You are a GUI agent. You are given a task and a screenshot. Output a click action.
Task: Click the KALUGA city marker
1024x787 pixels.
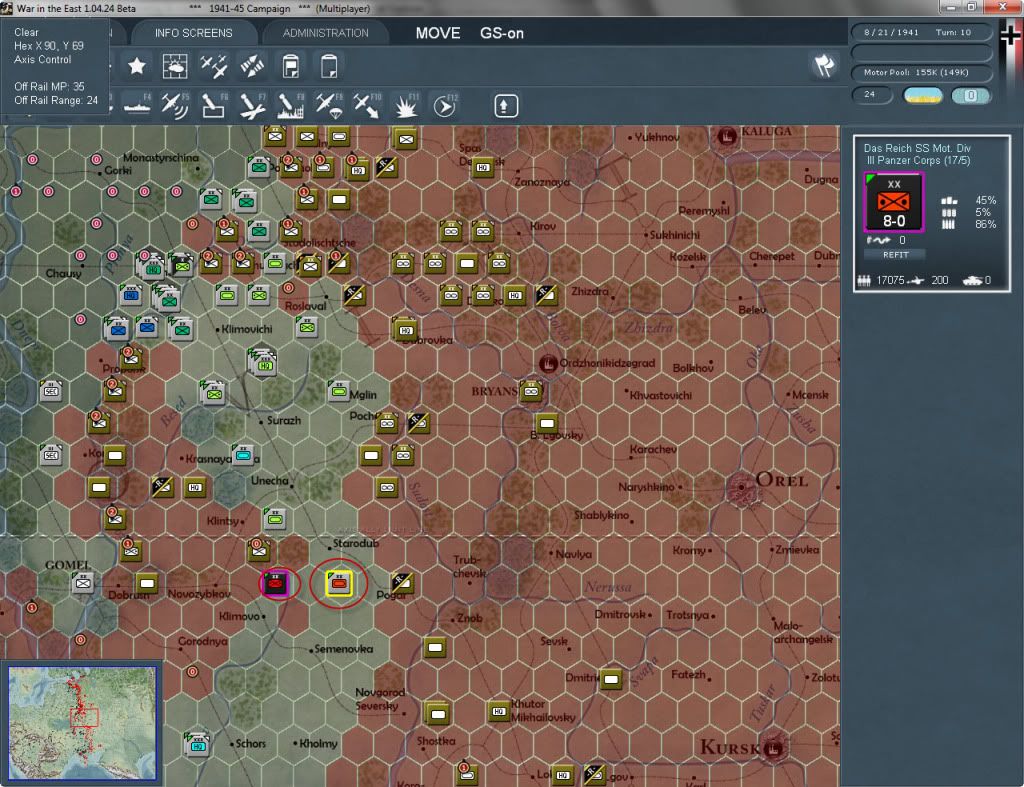tap(727, 137)
